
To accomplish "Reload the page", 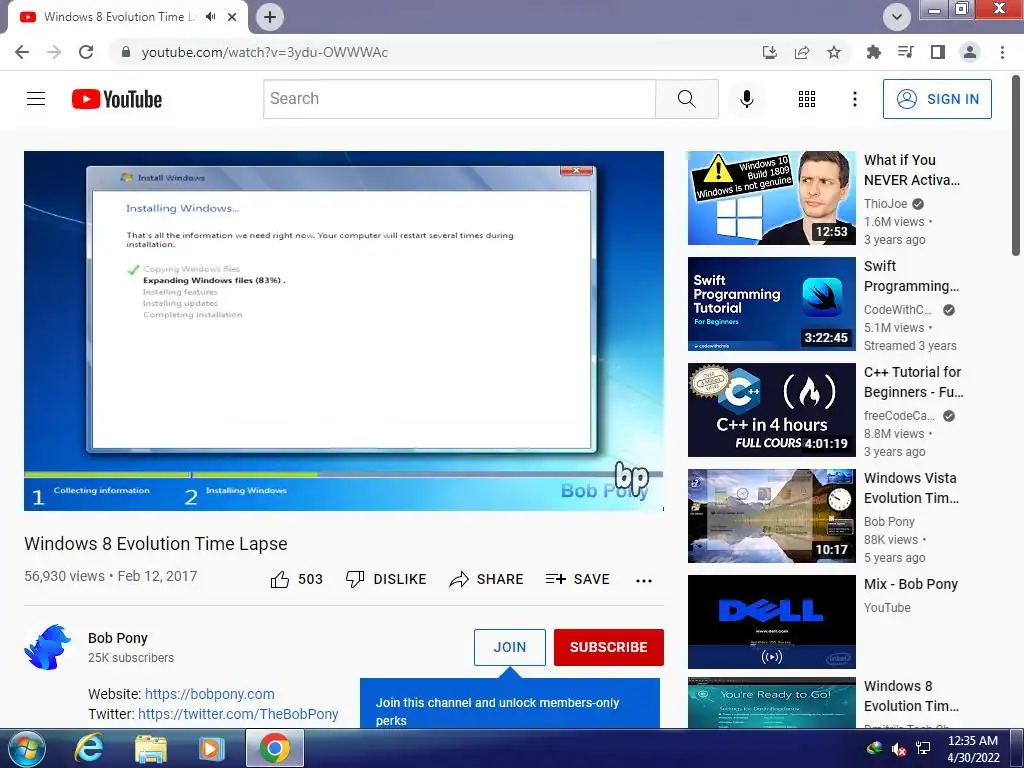I will coord(86,52).
